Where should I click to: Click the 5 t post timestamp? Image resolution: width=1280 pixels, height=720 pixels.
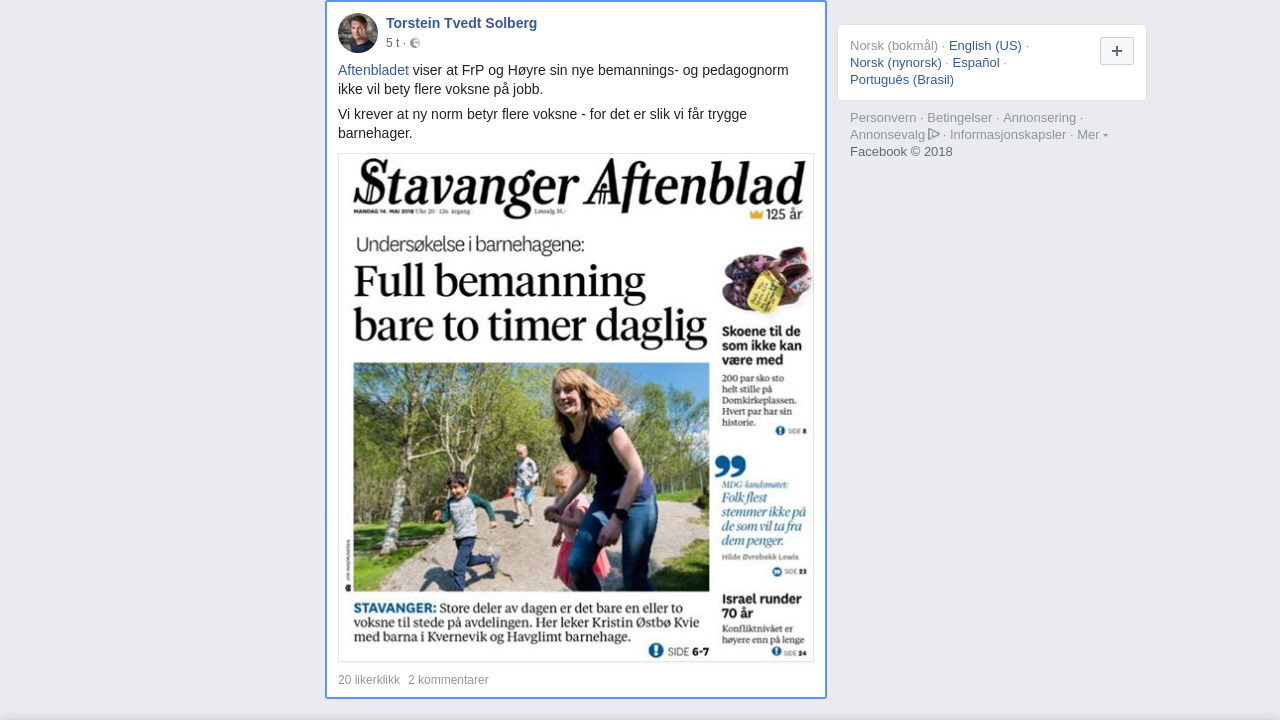click(392, 43)
